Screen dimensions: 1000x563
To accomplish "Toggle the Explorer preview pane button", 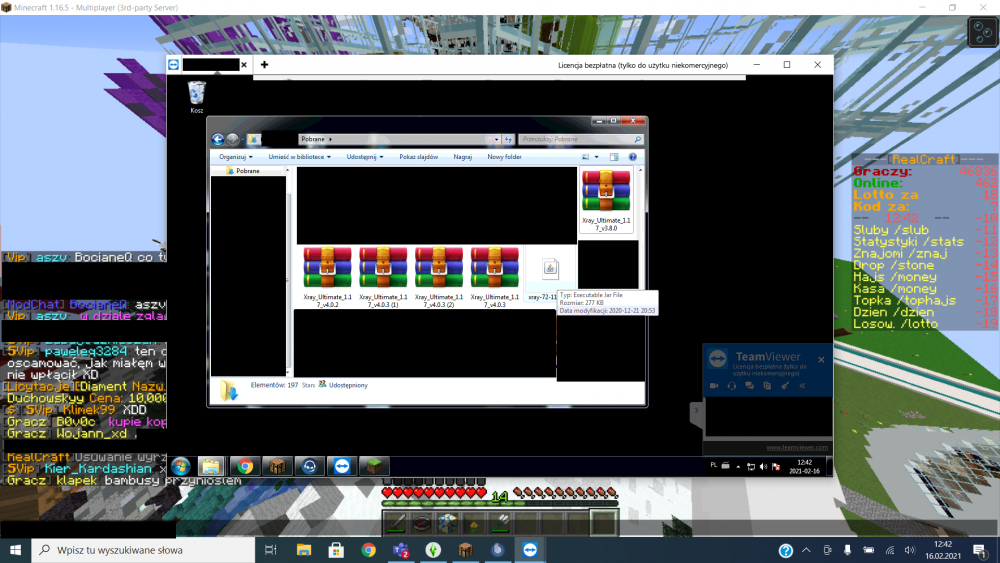I will [614, 157].
